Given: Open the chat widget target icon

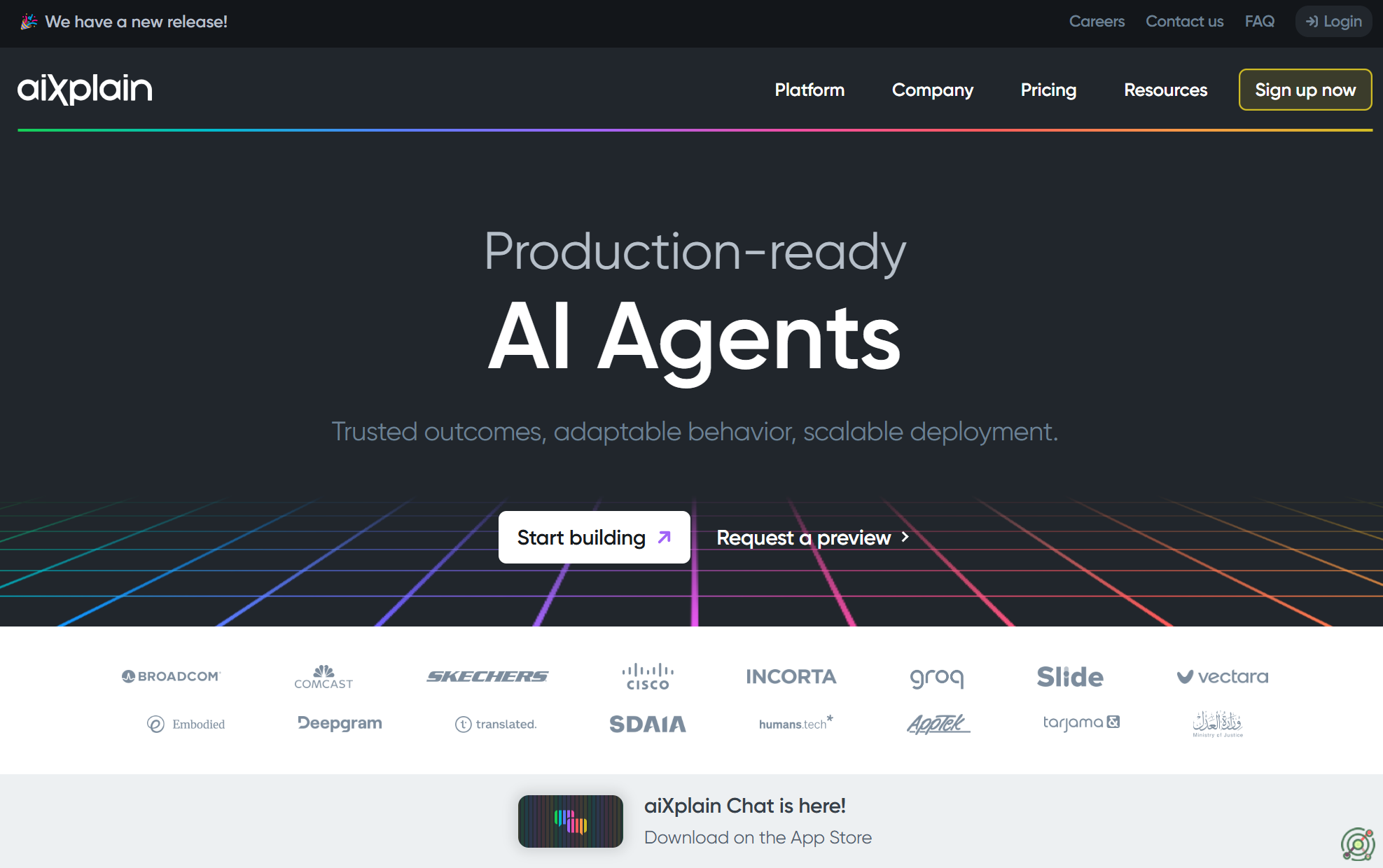Looking at the screenshot, I should tap(1358, 844).
